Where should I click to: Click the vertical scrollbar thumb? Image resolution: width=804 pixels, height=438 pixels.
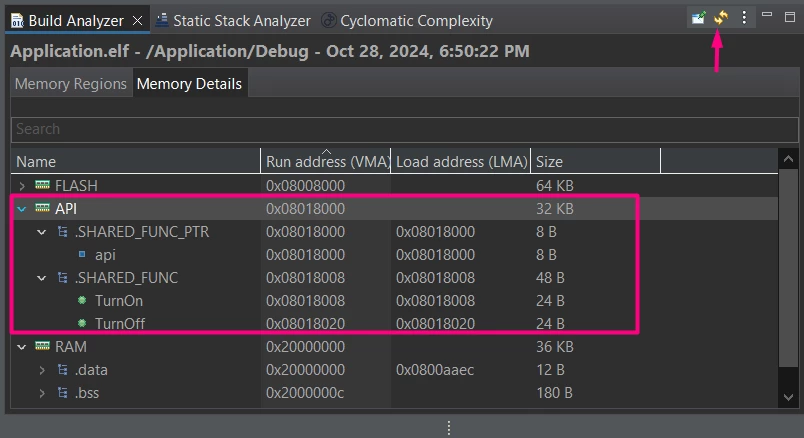point(788,268)
